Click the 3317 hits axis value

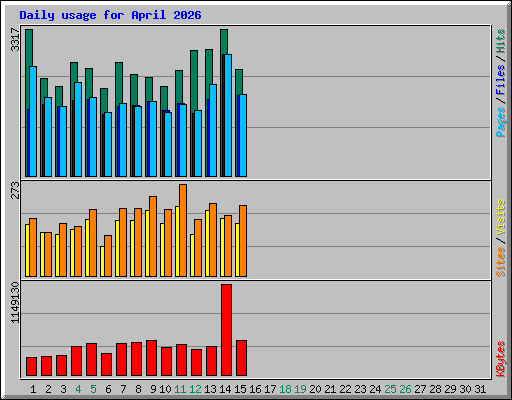(x=15, y=40)
